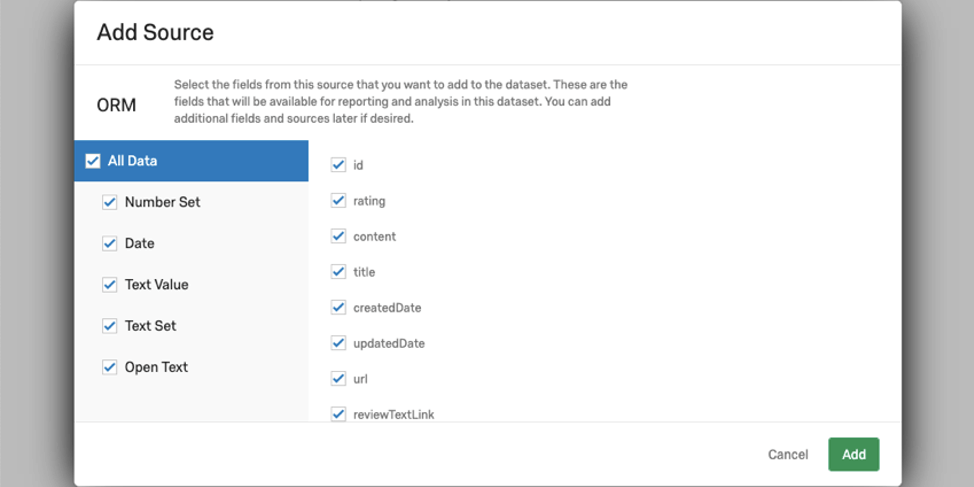This screenshot has width=974, height=487.
Task: Toggle the Number Set checkbox
Action: coord(110,202)
